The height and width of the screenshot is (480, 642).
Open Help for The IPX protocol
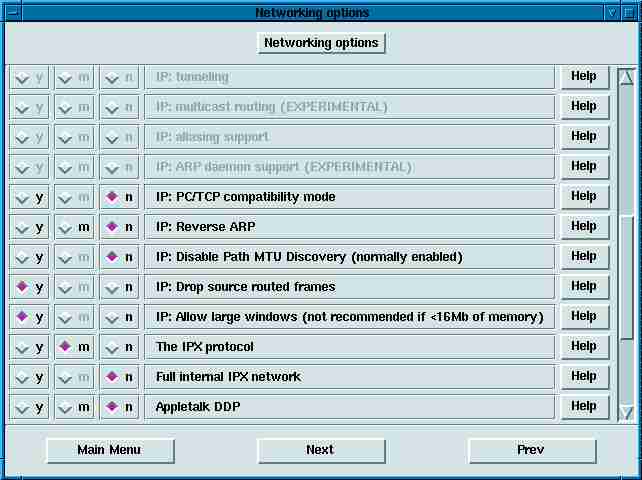point(584,347)
